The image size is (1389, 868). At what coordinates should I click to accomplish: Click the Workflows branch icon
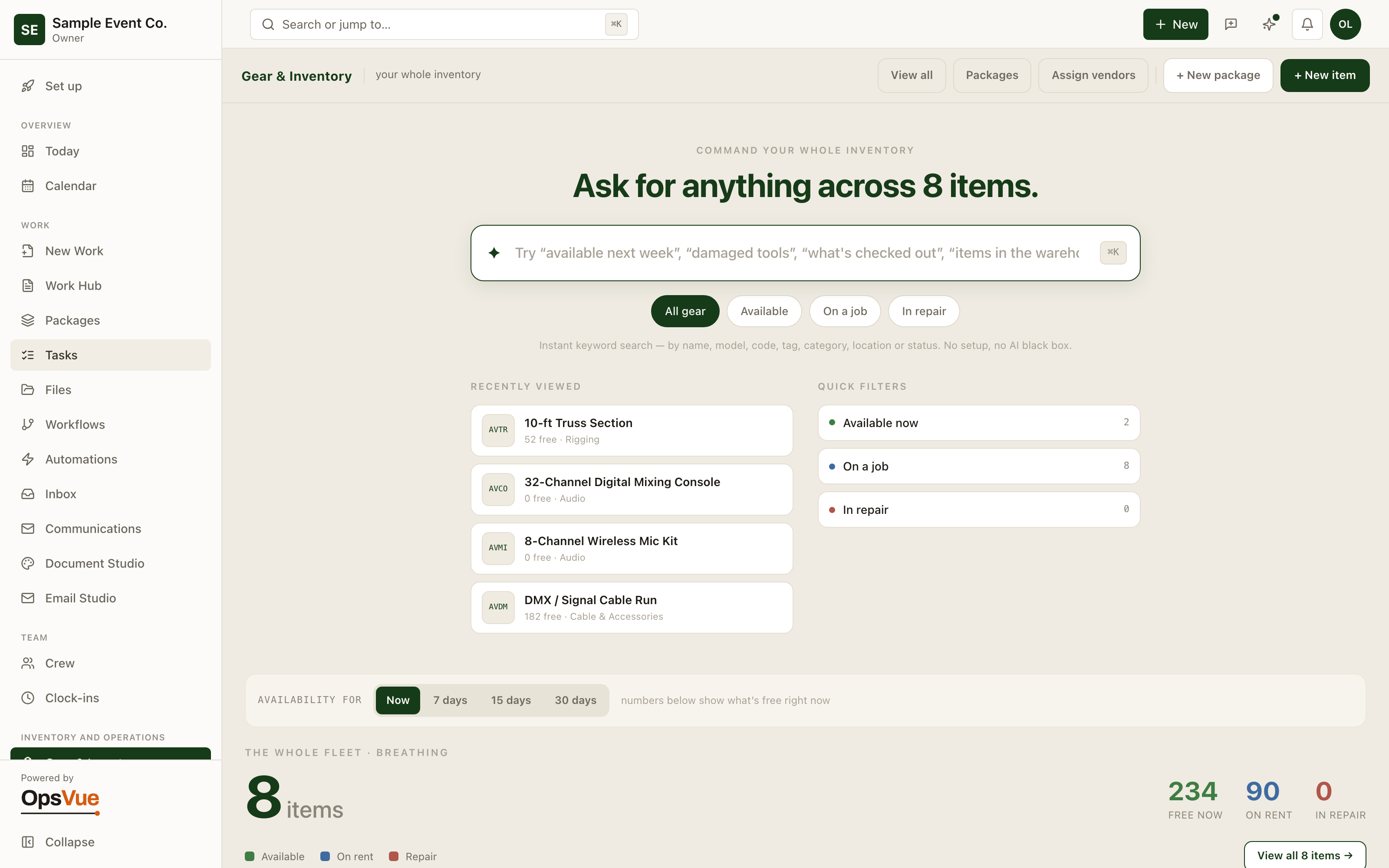(27, 425)
